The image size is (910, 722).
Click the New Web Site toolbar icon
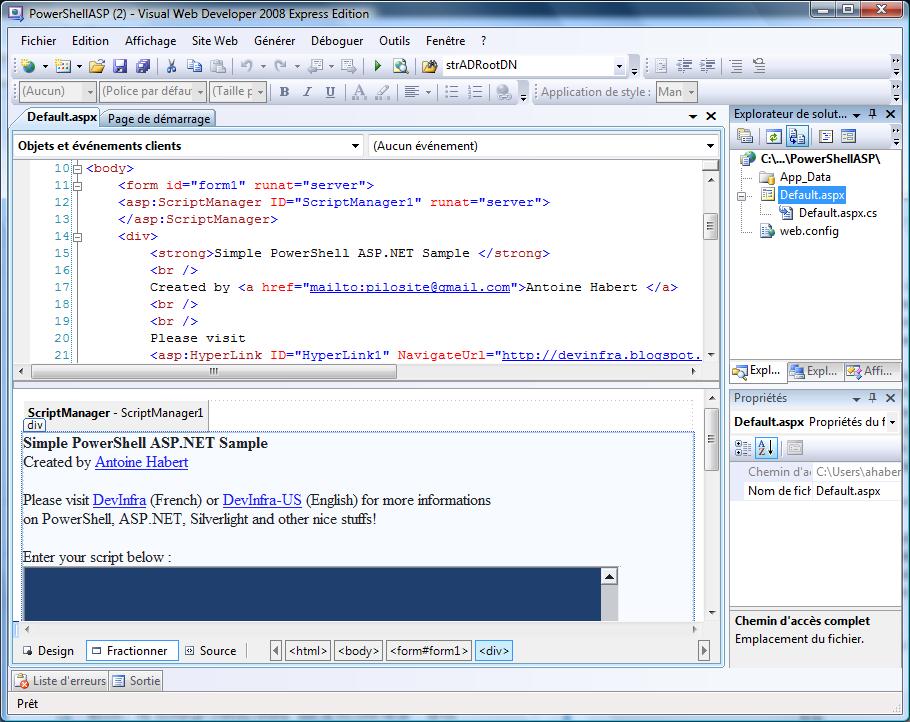(x=28, y=66)
